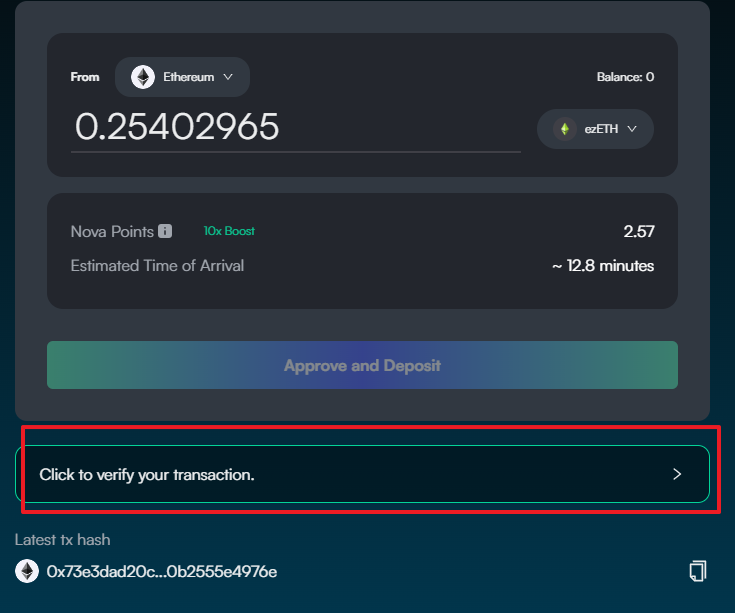Click to verify your transaction banner

tap(362, 474)
